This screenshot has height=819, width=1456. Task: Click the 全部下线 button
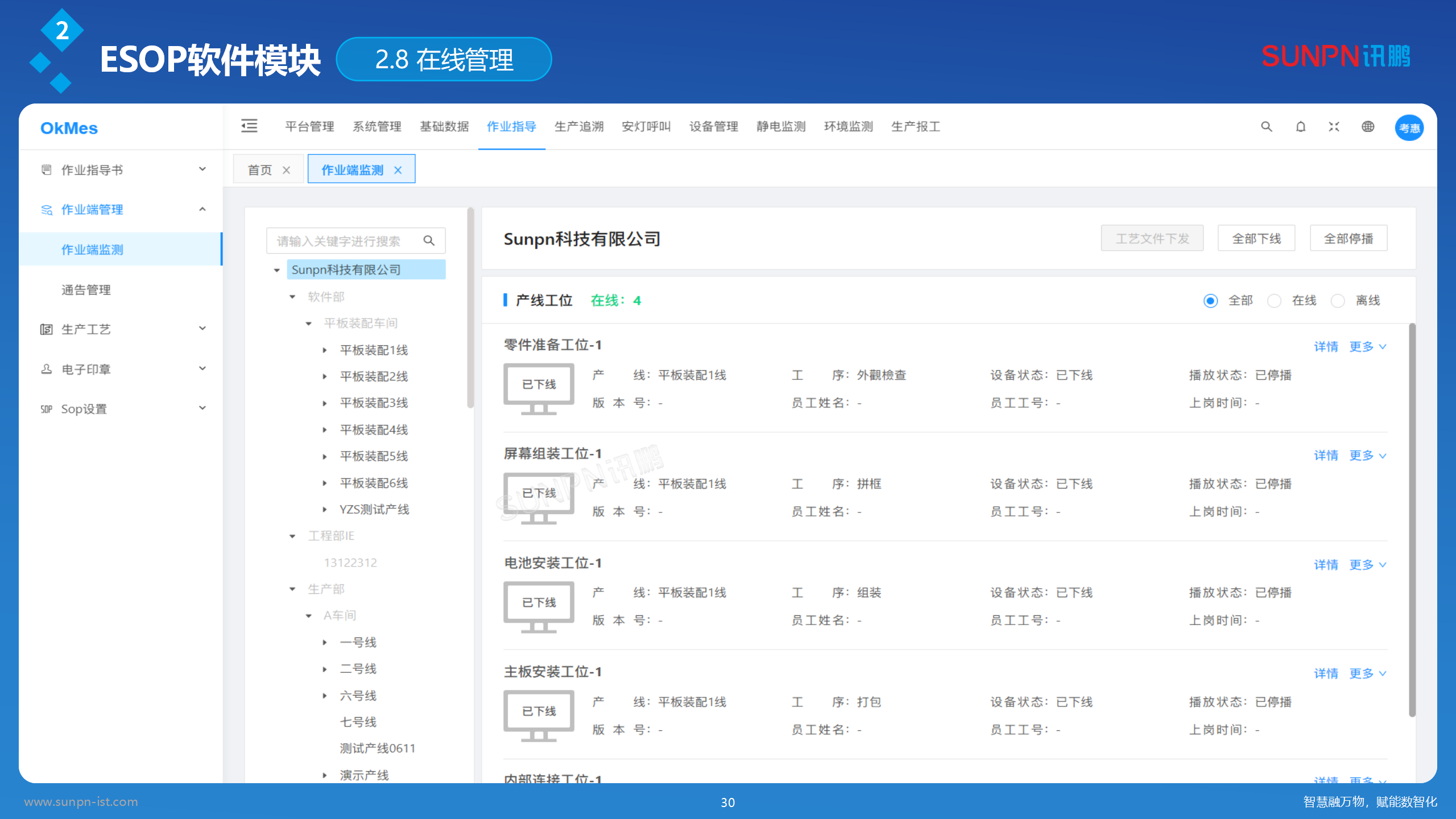point(1256,238)
